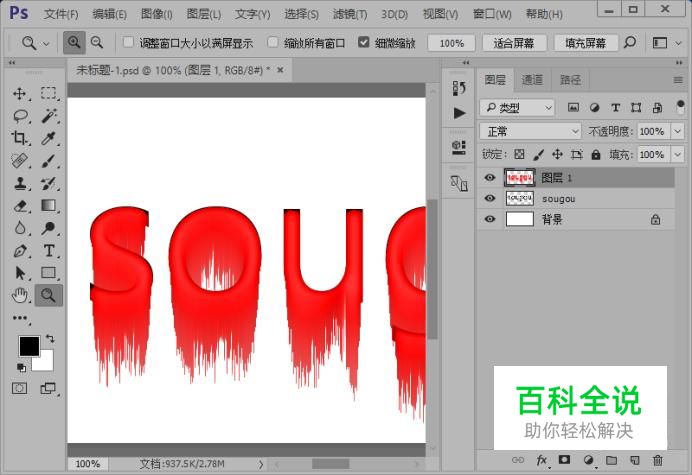This screenshot has height=475, width=692.
Task: Open the Actions panel play icon
Action: pos(459,113)
